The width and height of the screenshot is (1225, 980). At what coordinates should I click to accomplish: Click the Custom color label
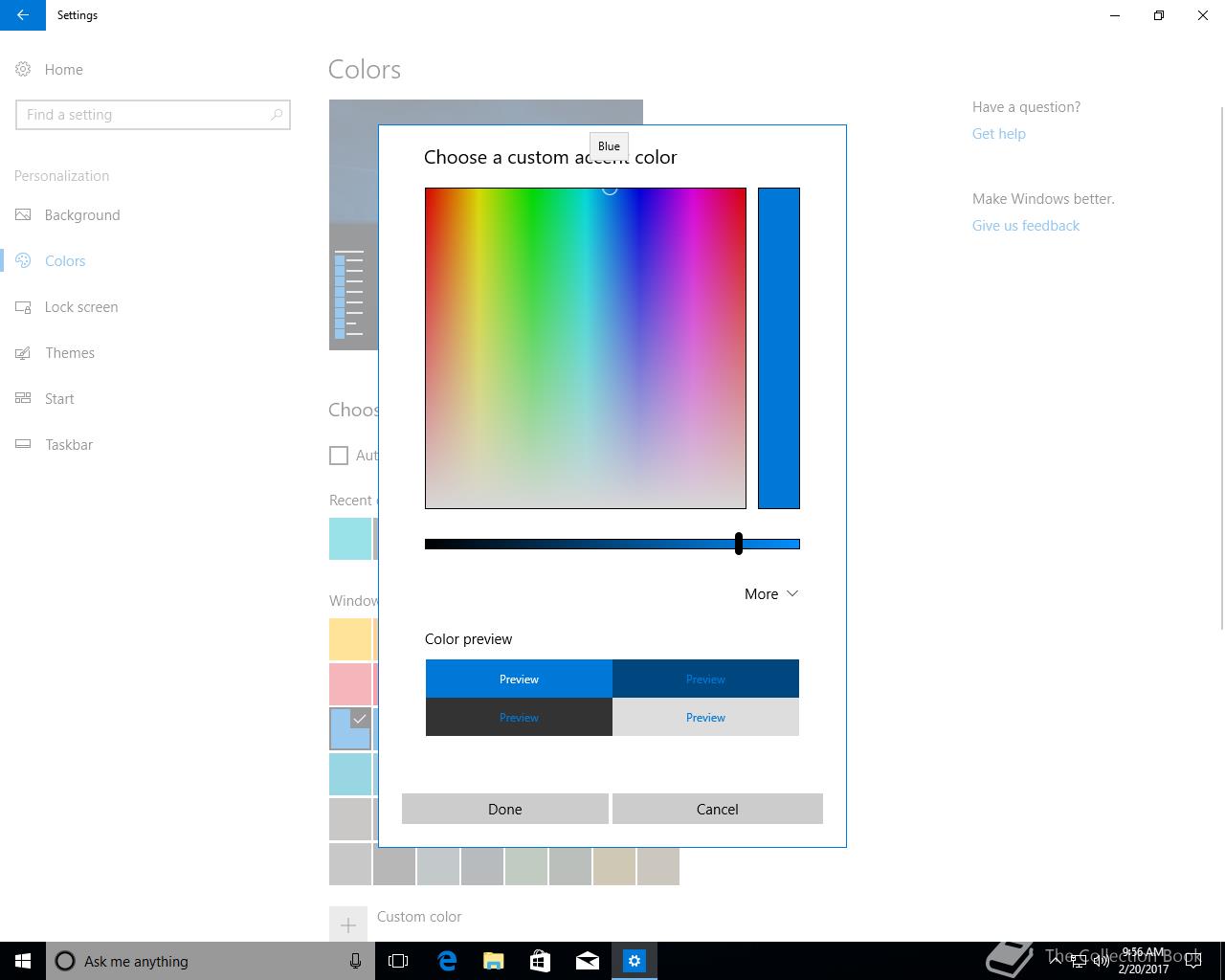point(419,917)
